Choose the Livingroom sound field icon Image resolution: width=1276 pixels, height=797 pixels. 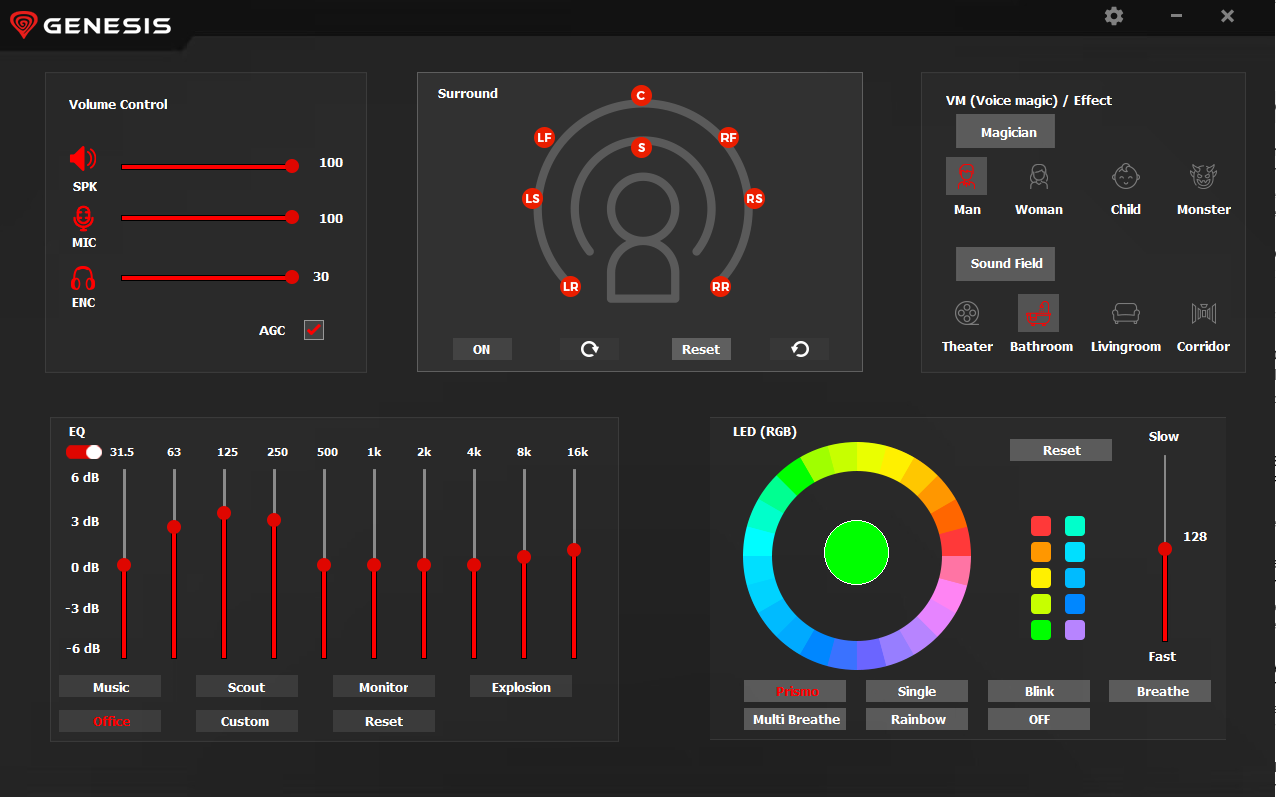coord(1126,313)
